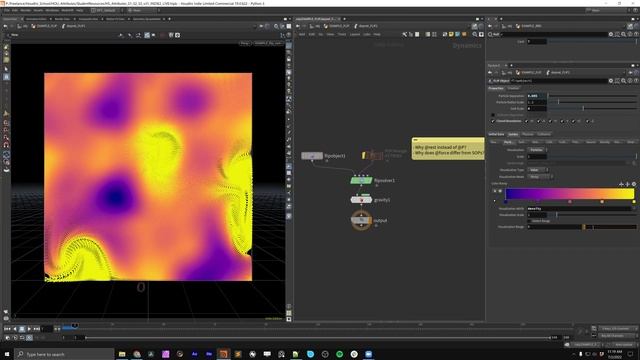The image size is (640, 360).
Task: Jump to the last frame in playbar
Action: tap(36, 329)
